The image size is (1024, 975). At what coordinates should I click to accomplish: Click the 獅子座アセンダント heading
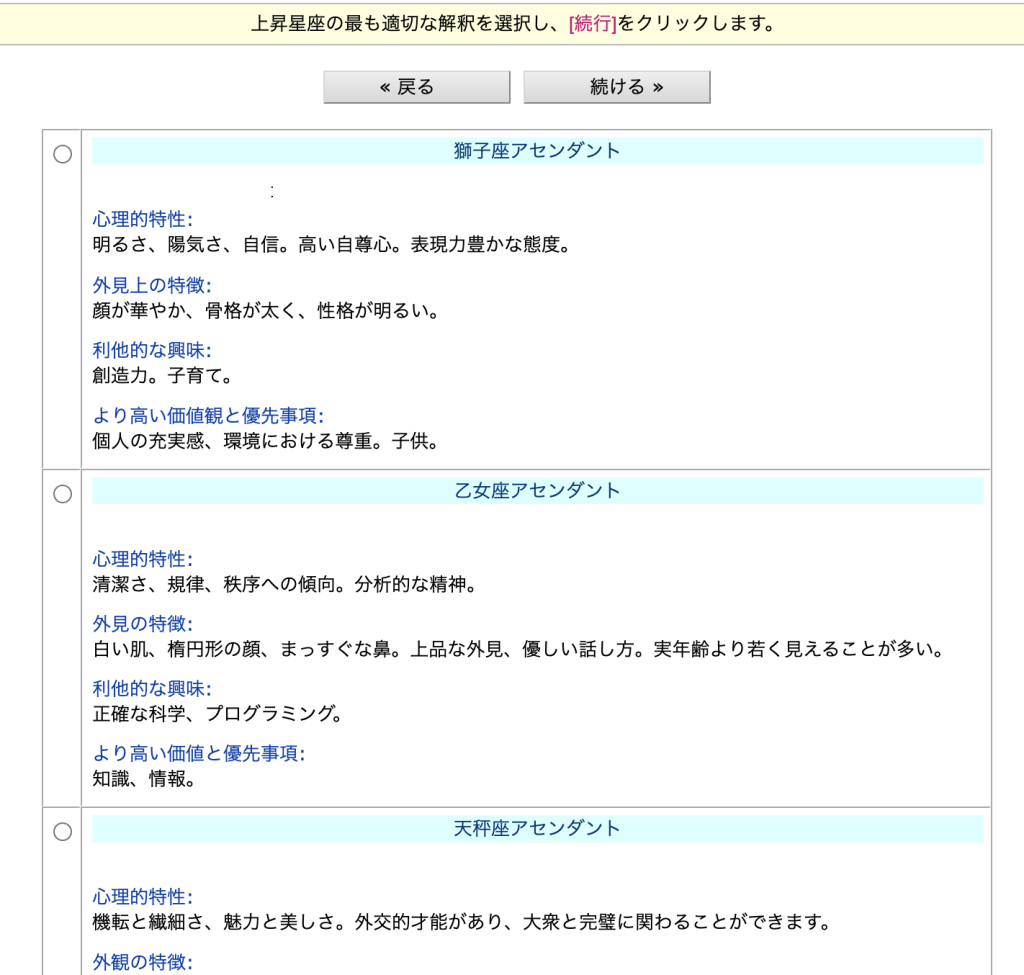(537, 151)
